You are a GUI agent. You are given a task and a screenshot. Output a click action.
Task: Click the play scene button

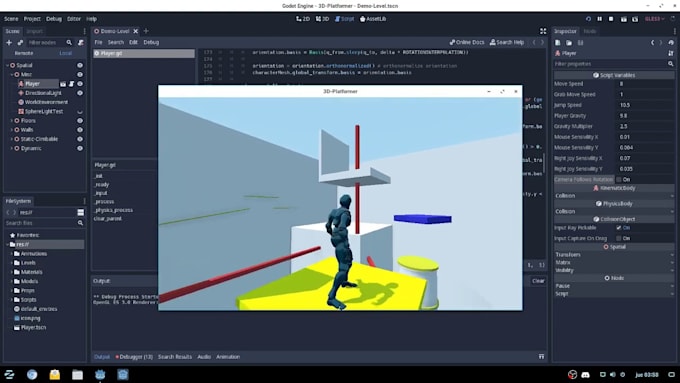coord(624,19)
